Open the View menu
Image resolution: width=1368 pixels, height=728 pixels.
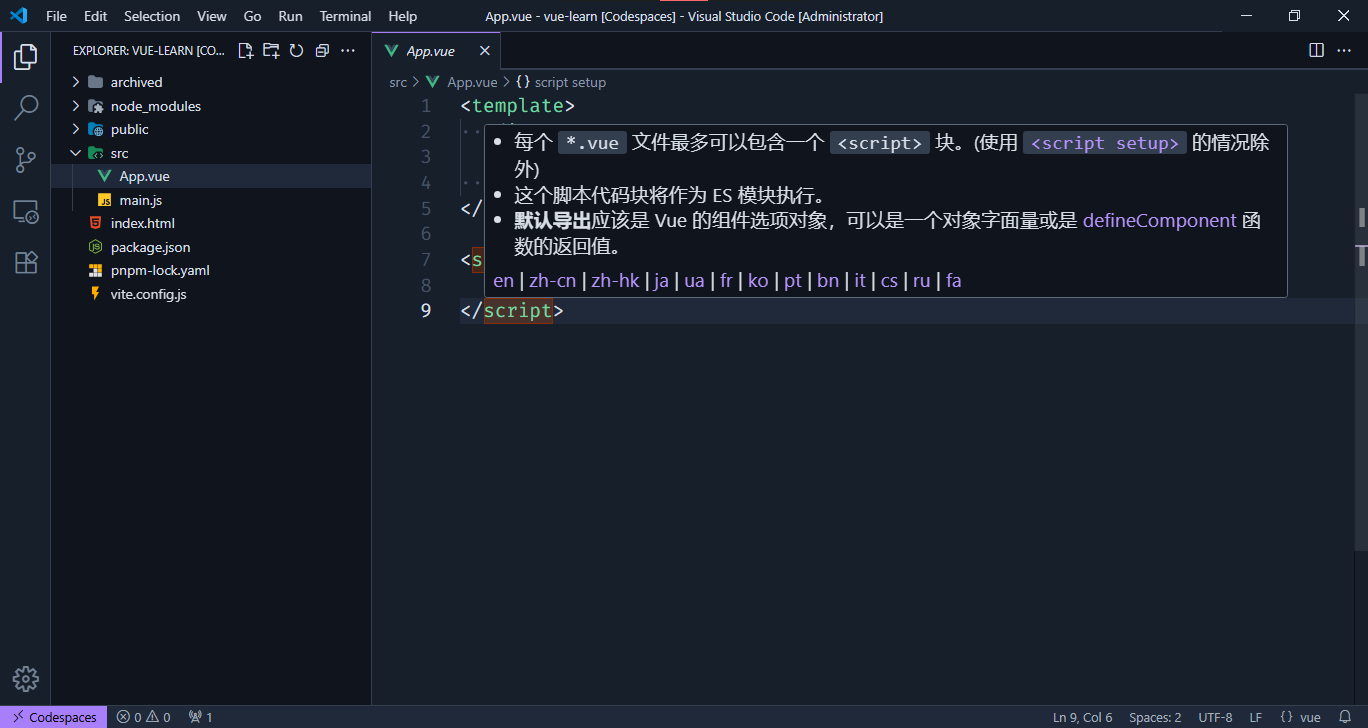click(x=212, y=16)
